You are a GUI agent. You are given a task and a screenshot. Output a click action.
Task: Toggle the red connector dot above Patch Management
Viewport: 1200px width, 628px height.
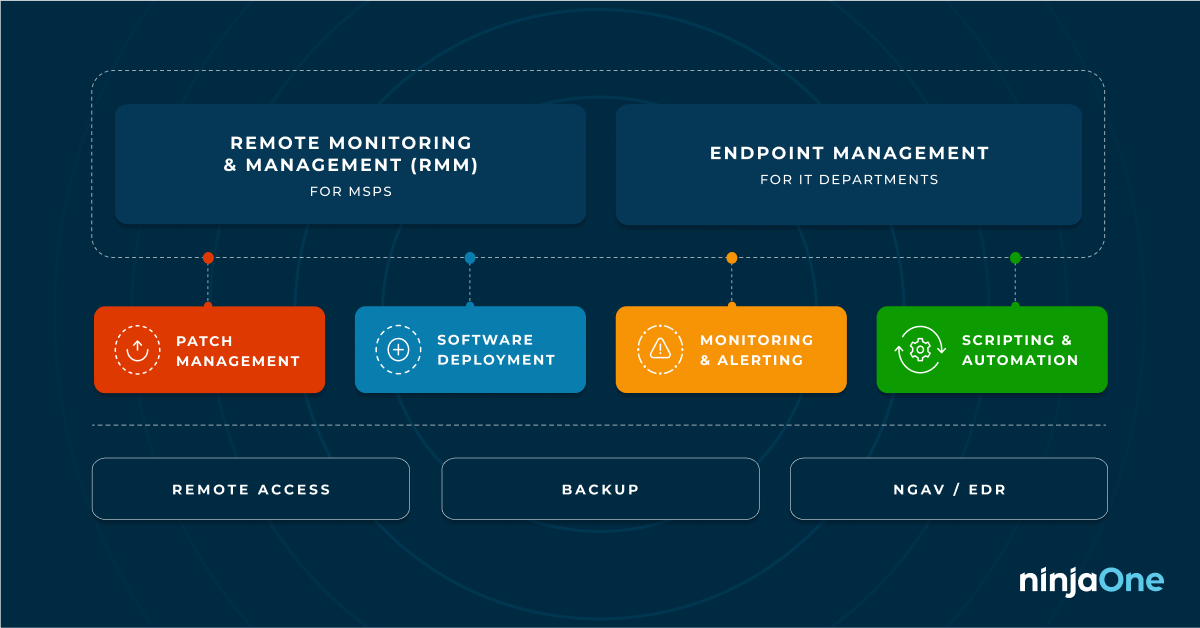(207, 257)
